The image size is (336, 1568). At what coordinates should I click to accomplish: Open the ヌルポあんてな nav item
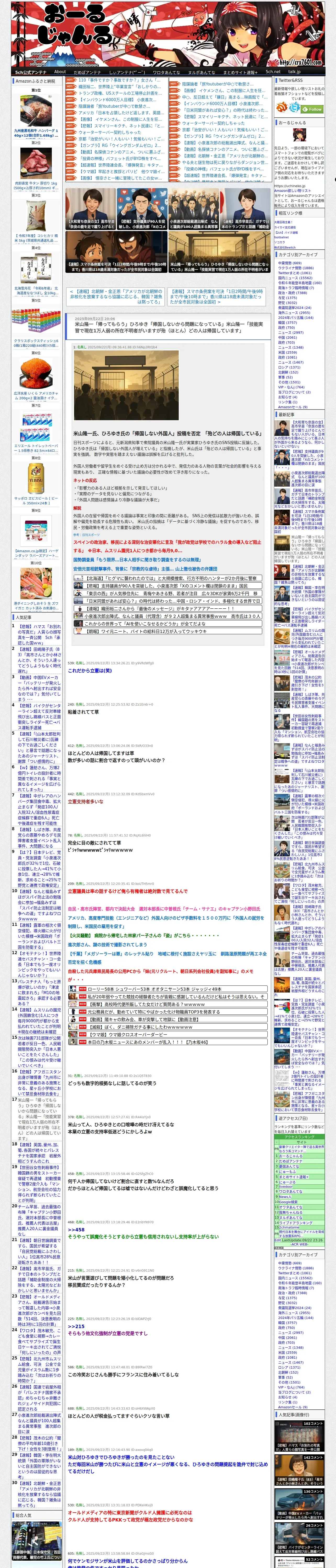pos(202,72)
